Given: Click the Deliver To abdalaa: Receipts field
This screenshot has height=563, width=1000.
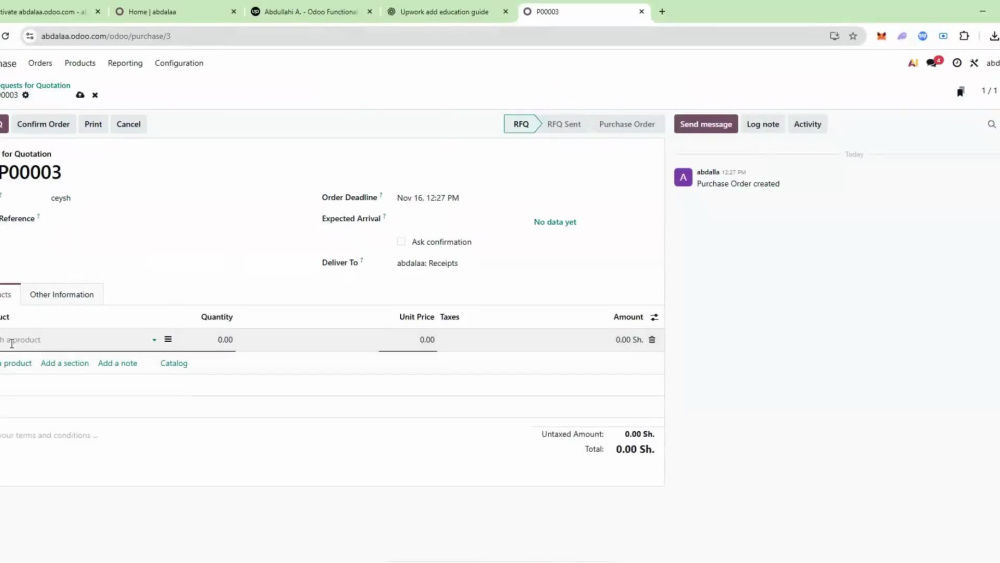Looking at the screenshot, I should (x=427, y=263).
